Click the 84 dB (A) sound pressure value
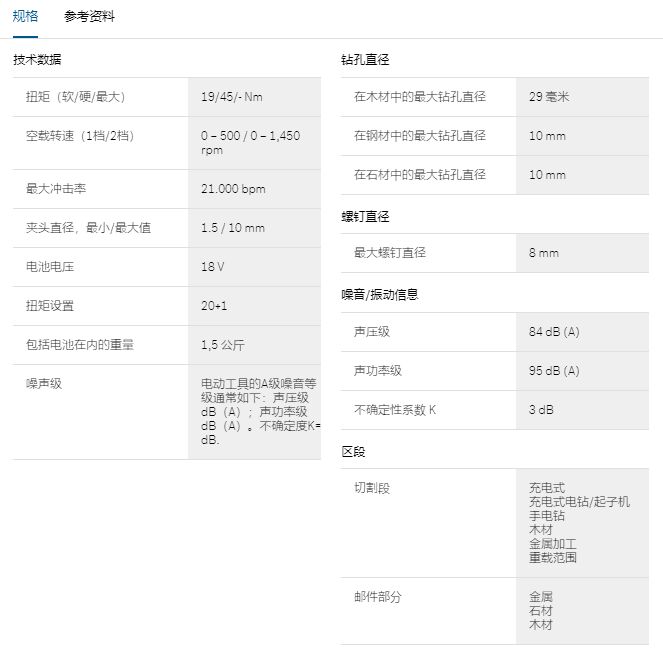663x654 pixels. click(x=554, y=332)
